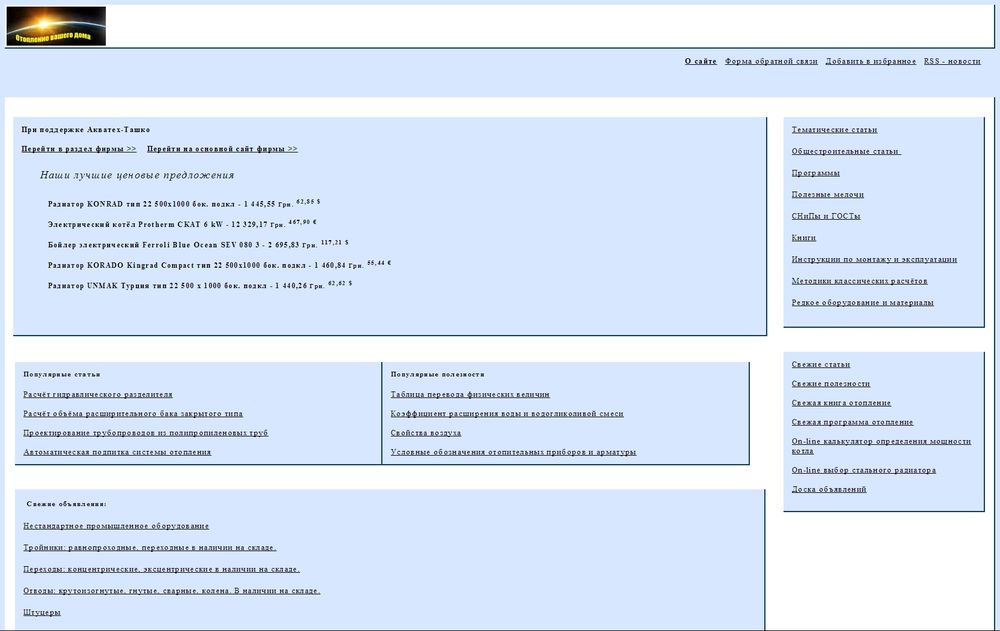This screenshot has width=1000, height=631.
Task: Open 'СНиПы и ГОСТы' sidebar link
Action: [826, 216]
